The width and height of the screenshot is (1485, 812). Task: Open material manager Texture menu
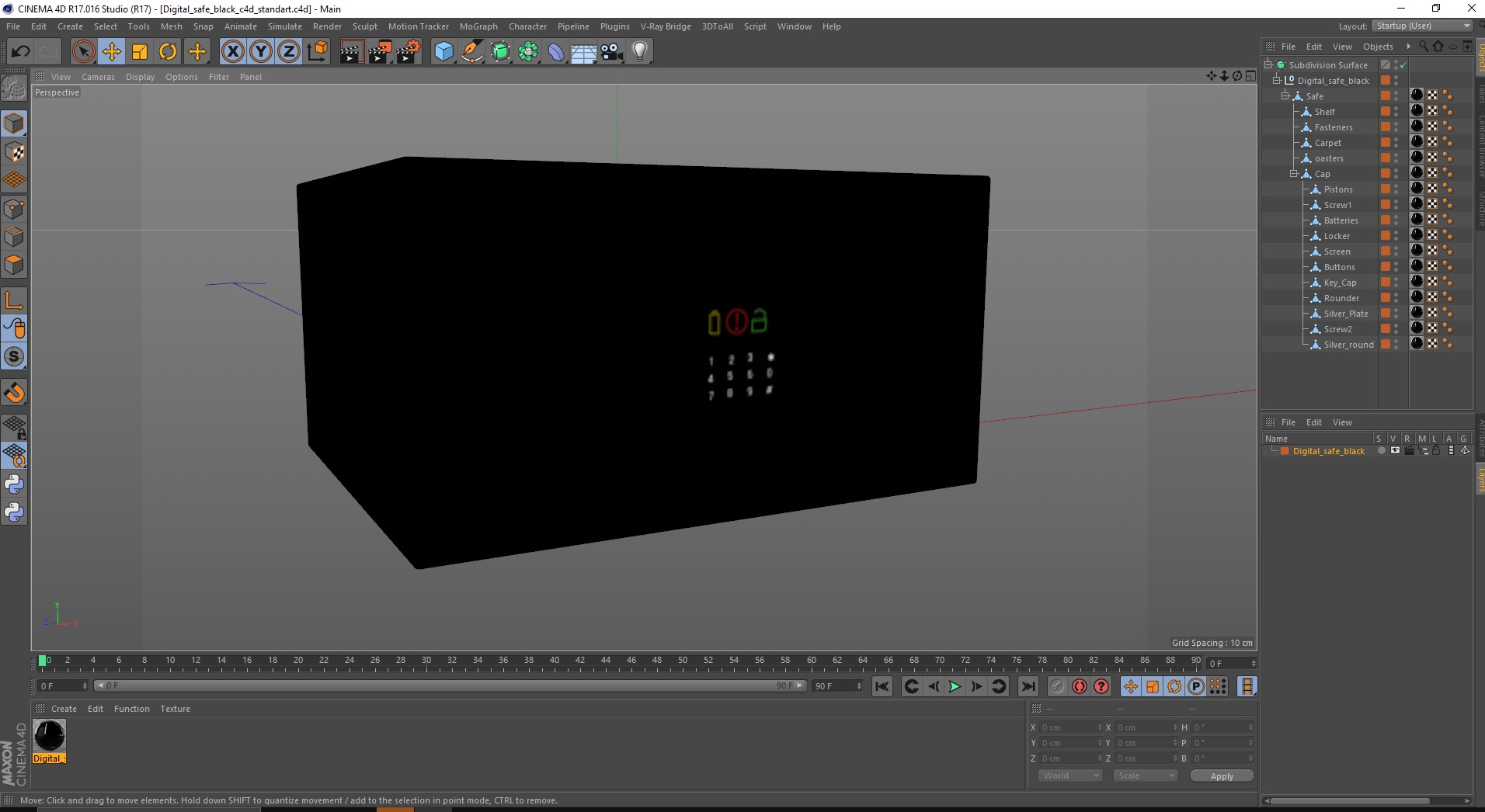(175, 709)
